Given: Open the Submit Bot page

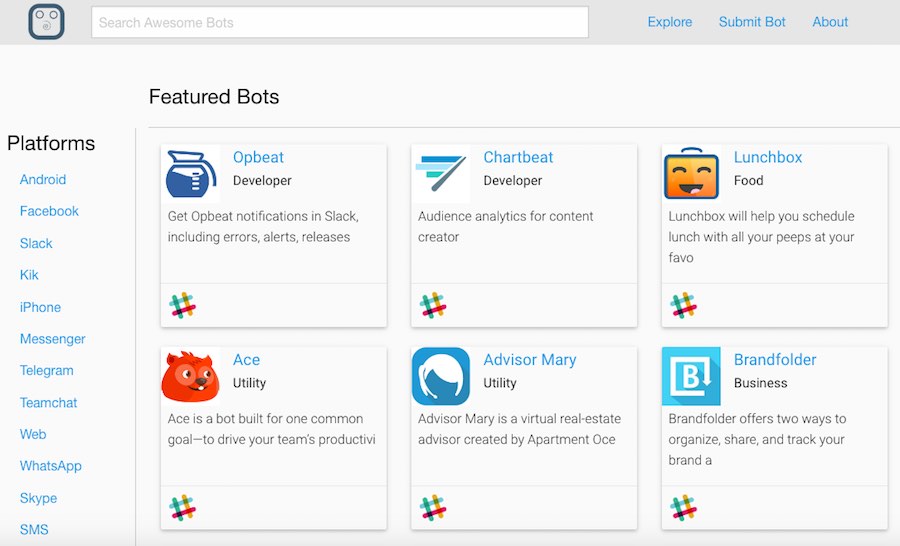Looking at the screenshot, I should click(752, 22).
